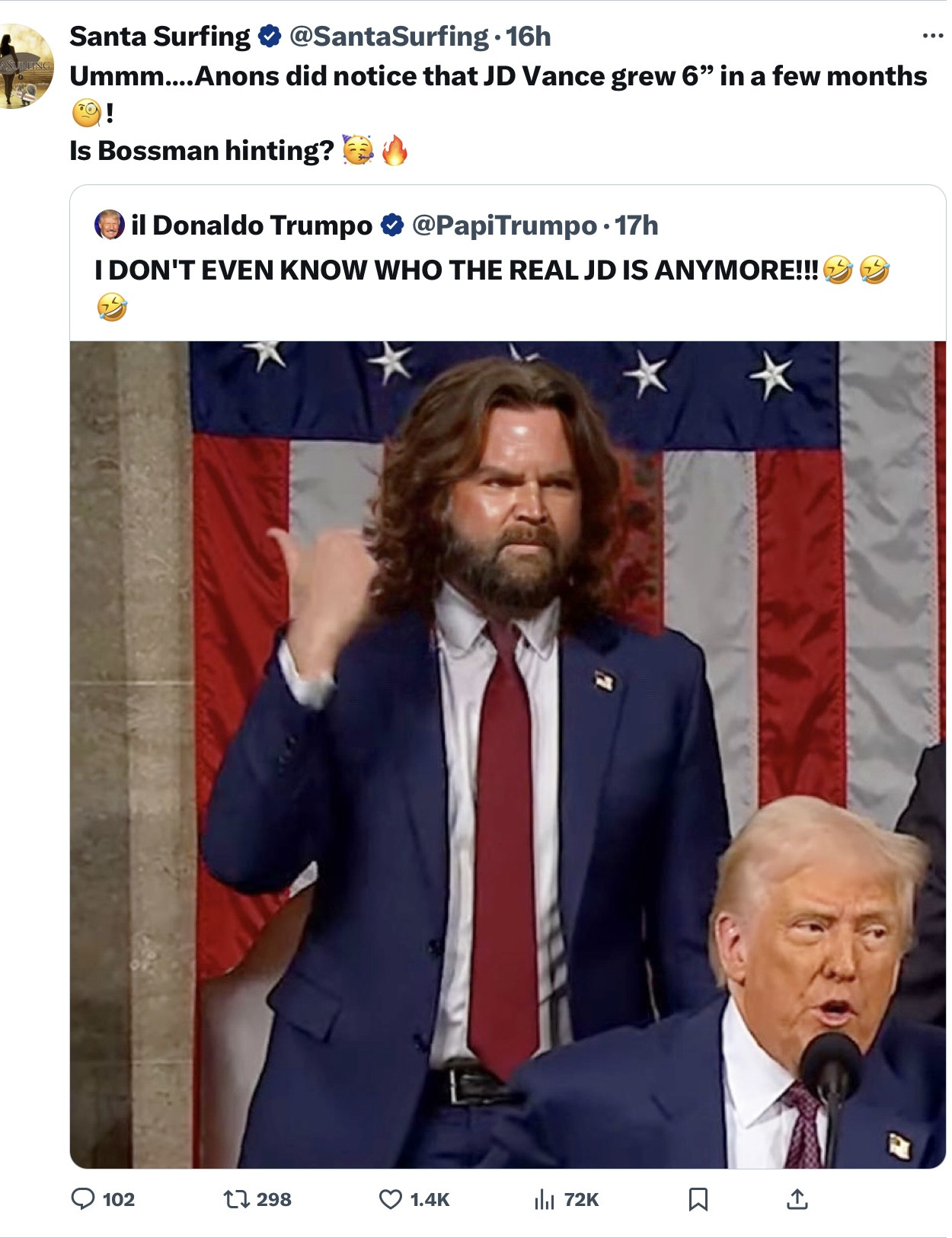The width and height of the screenshot is (952, 1238).
Task: Open the quoted post image
Action: 507,754
